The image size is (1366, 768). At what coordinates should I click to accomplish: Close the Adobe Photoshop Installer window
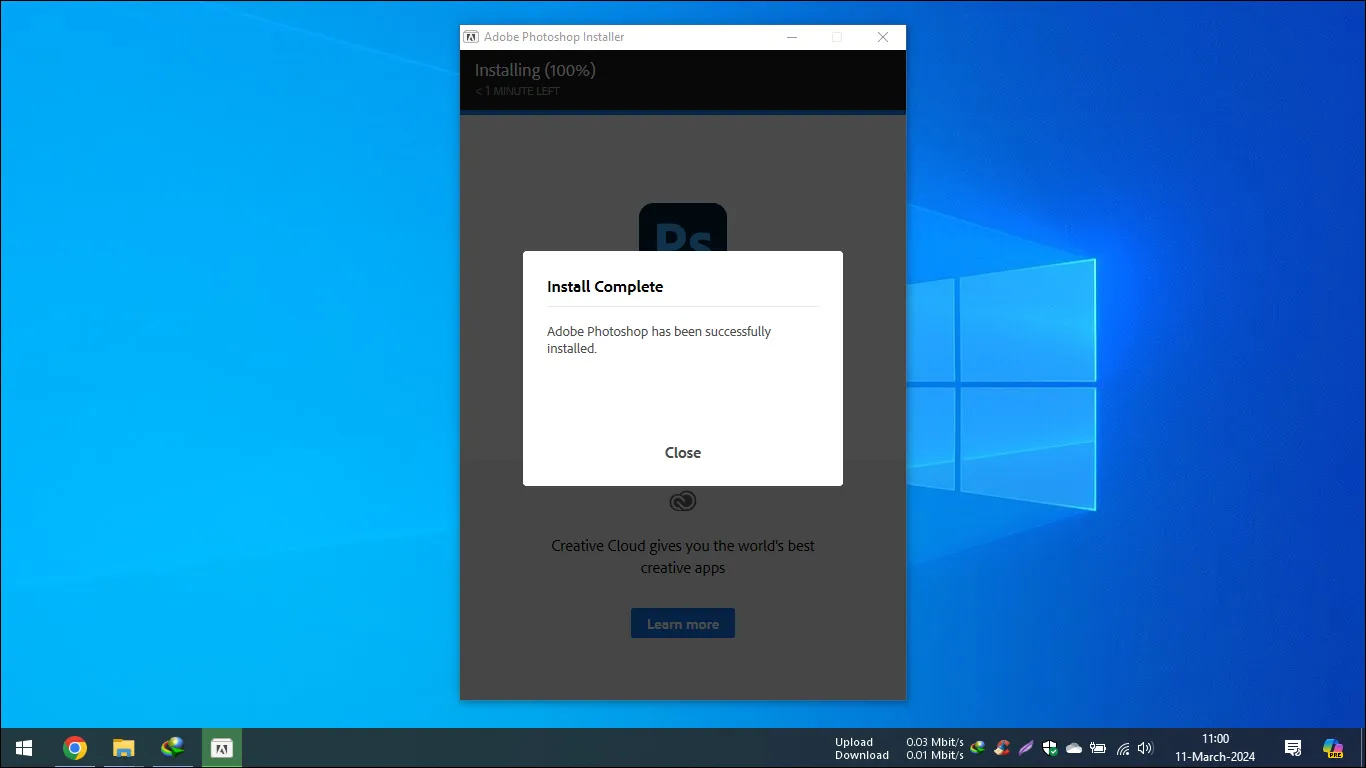click(882, 37)
